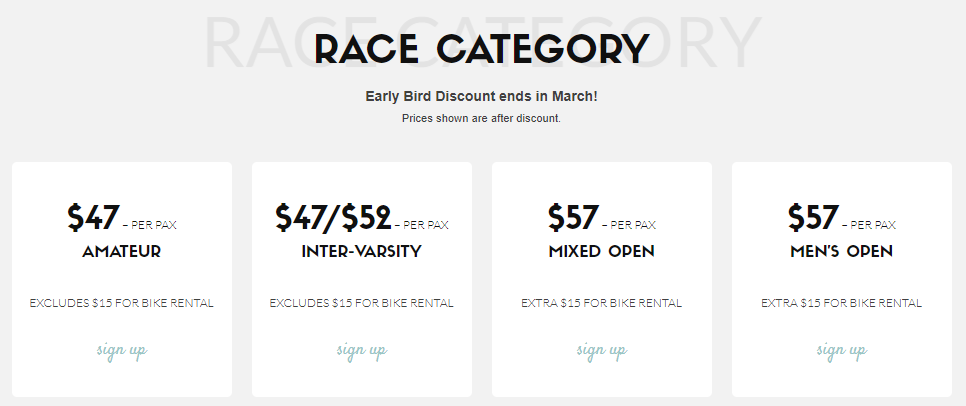Click sign up under Amateur category
The image size is (966, 406).
(122, 351)
